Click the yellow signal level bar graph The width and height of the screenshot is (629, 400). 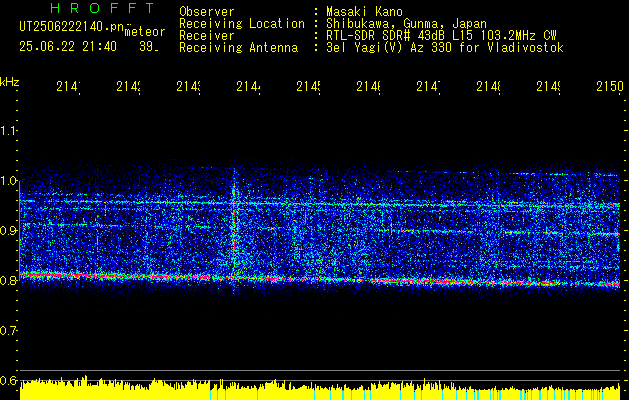click(320, 389)
